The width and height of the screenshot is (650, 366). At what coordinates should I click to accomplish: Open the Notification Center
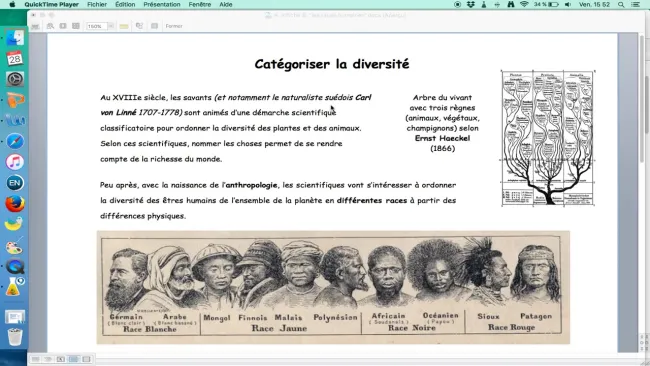pos(635,5)
